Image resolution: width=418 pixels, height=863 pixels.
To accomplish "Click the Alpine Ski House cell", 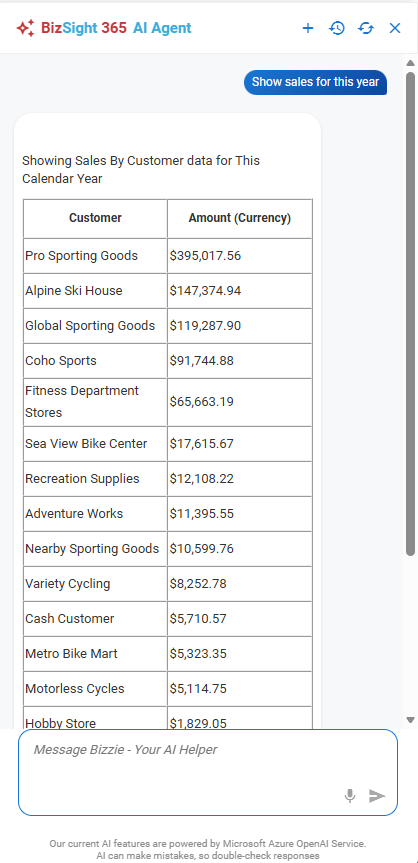I will (x=95, y=291).
